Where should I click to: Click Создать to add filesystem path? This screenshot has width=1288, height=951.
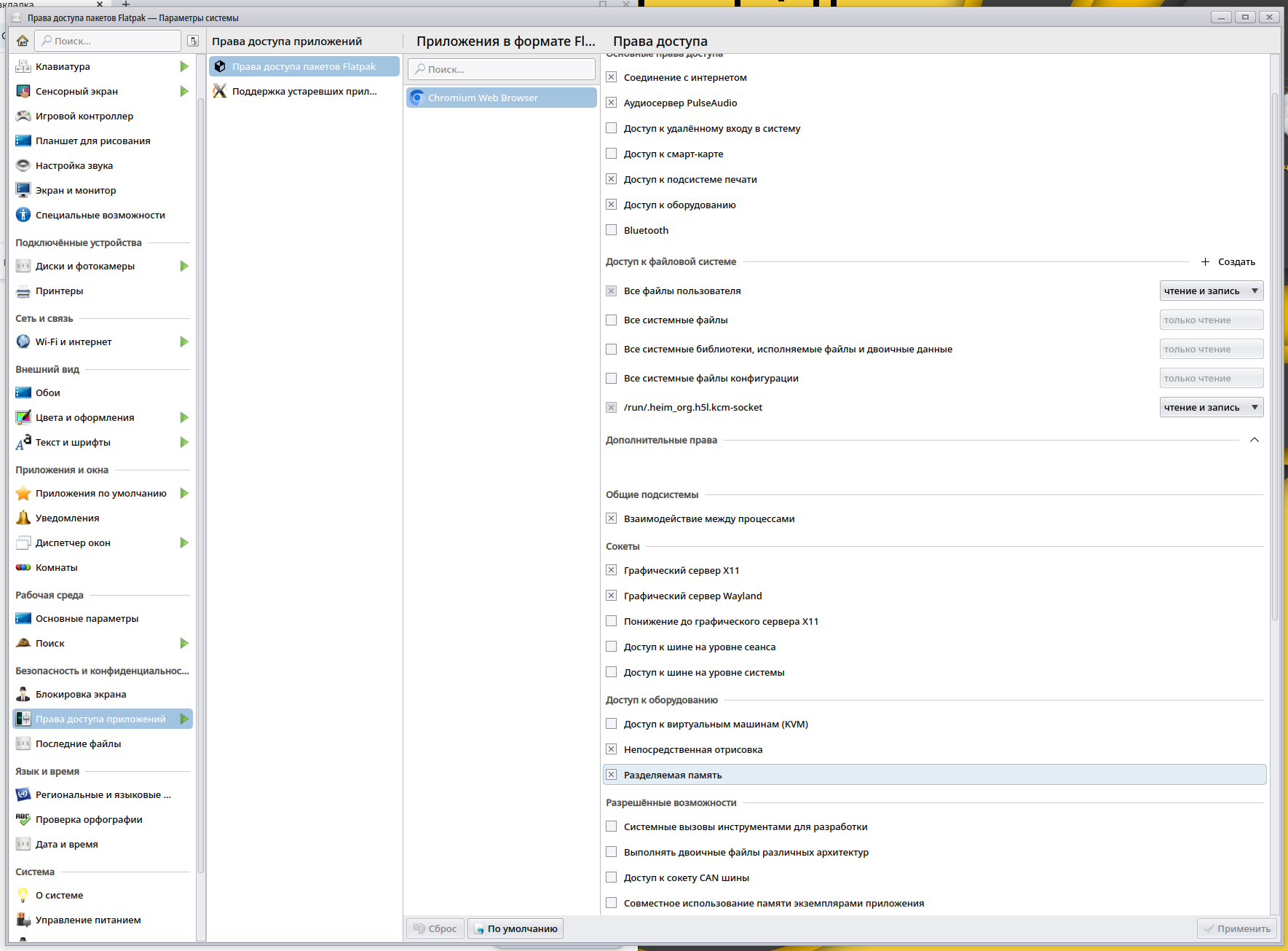pyautogui.click(x=1228, y=261)
